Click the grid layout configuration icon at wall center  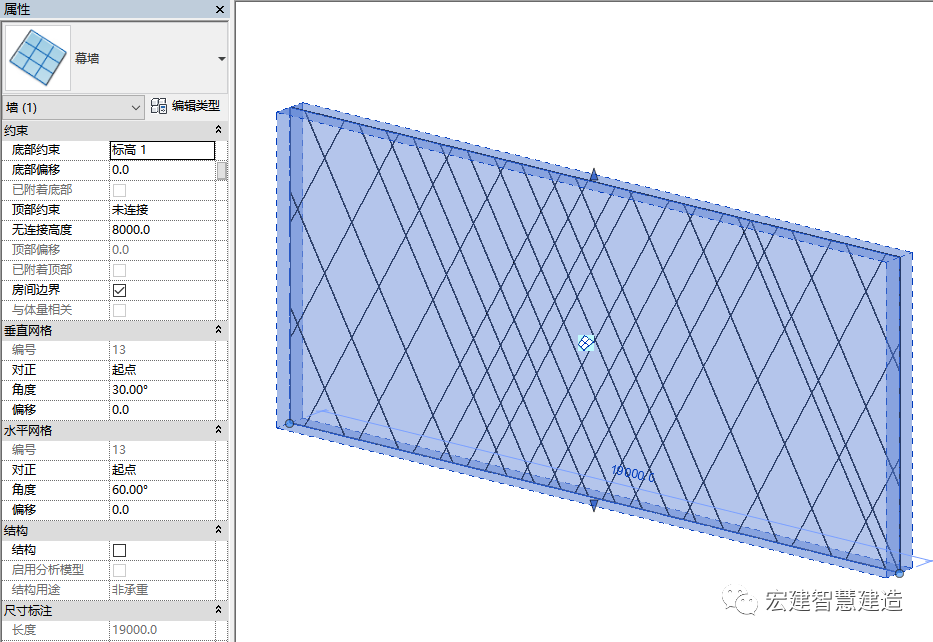pos(586,343)
